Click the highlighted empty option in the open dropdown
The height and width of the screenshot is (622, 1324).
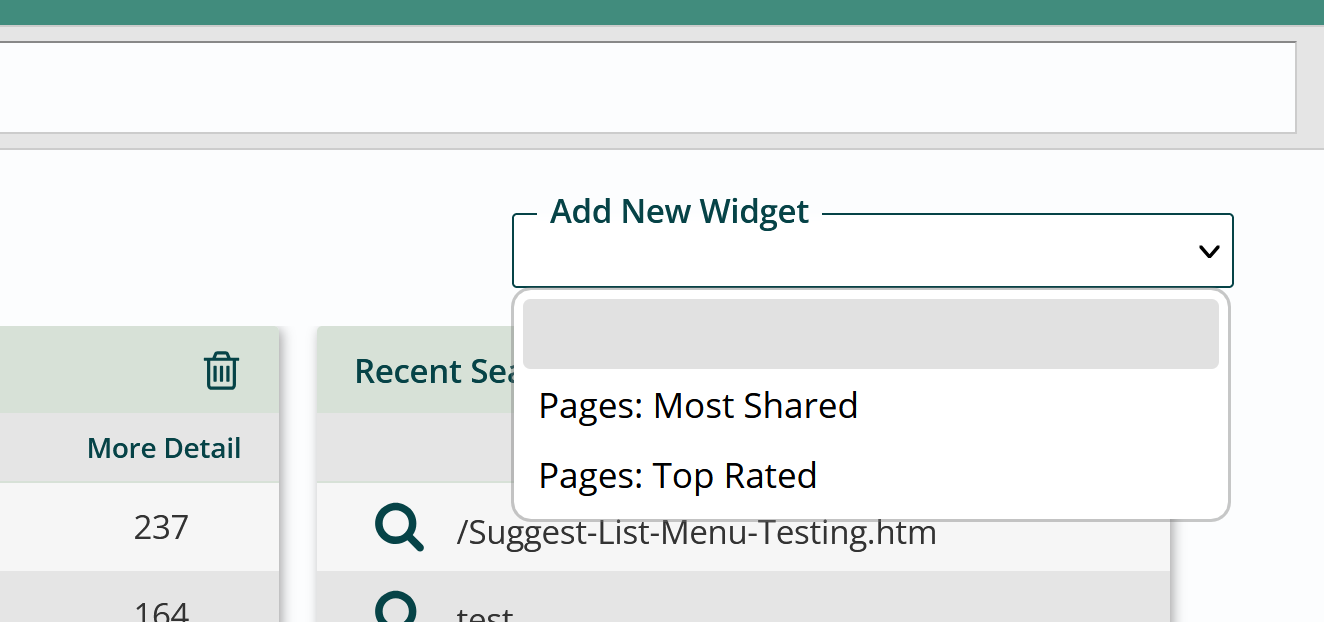[870, 334]
